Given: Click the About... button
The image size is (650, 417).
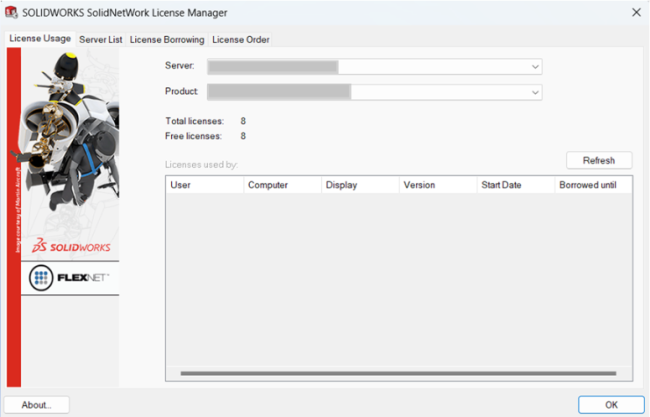Looking at the screenshot, I should (x=37, y=405).
